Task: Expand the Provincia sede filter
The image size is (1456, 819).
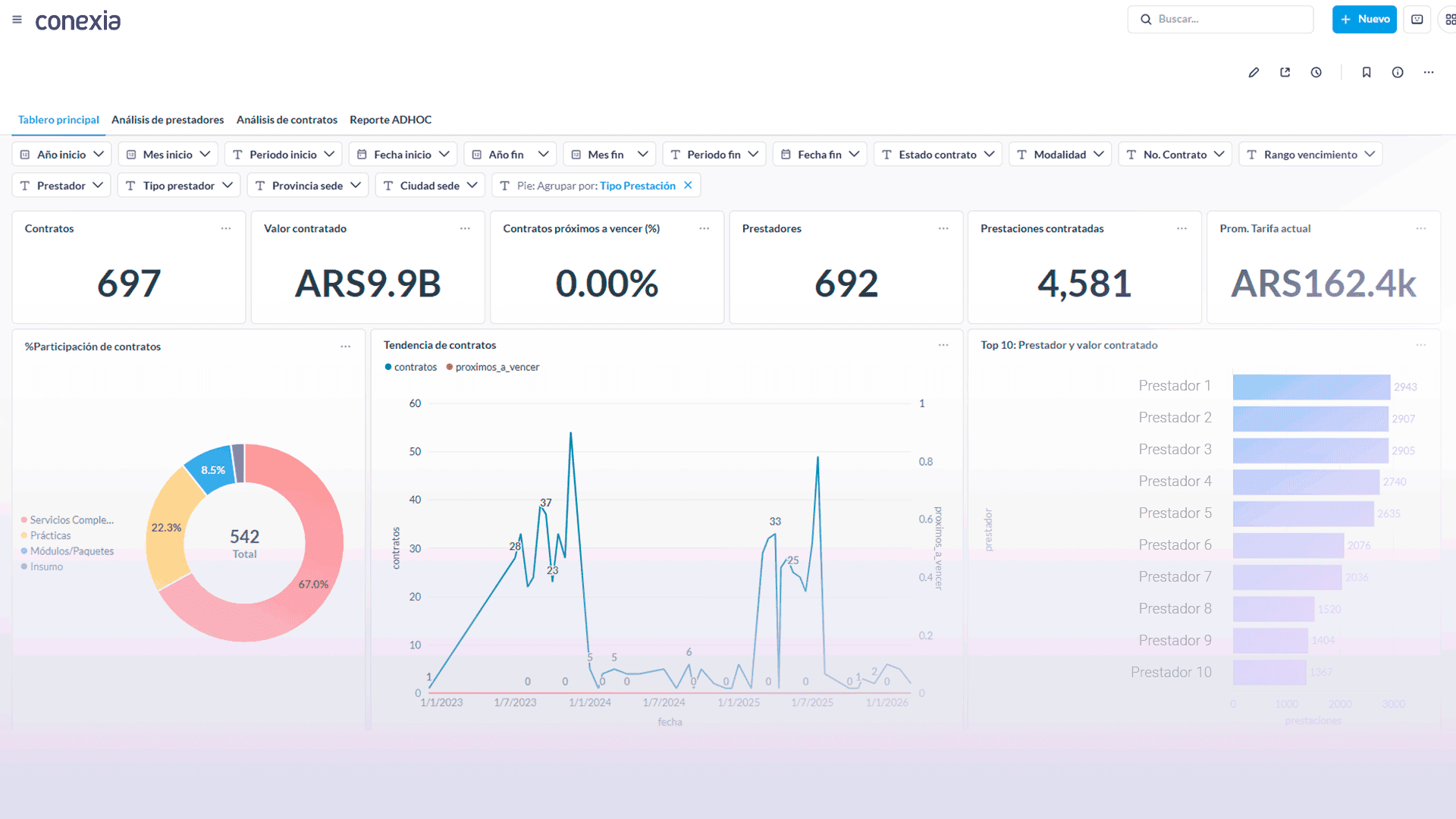Action: click(308, 186)
